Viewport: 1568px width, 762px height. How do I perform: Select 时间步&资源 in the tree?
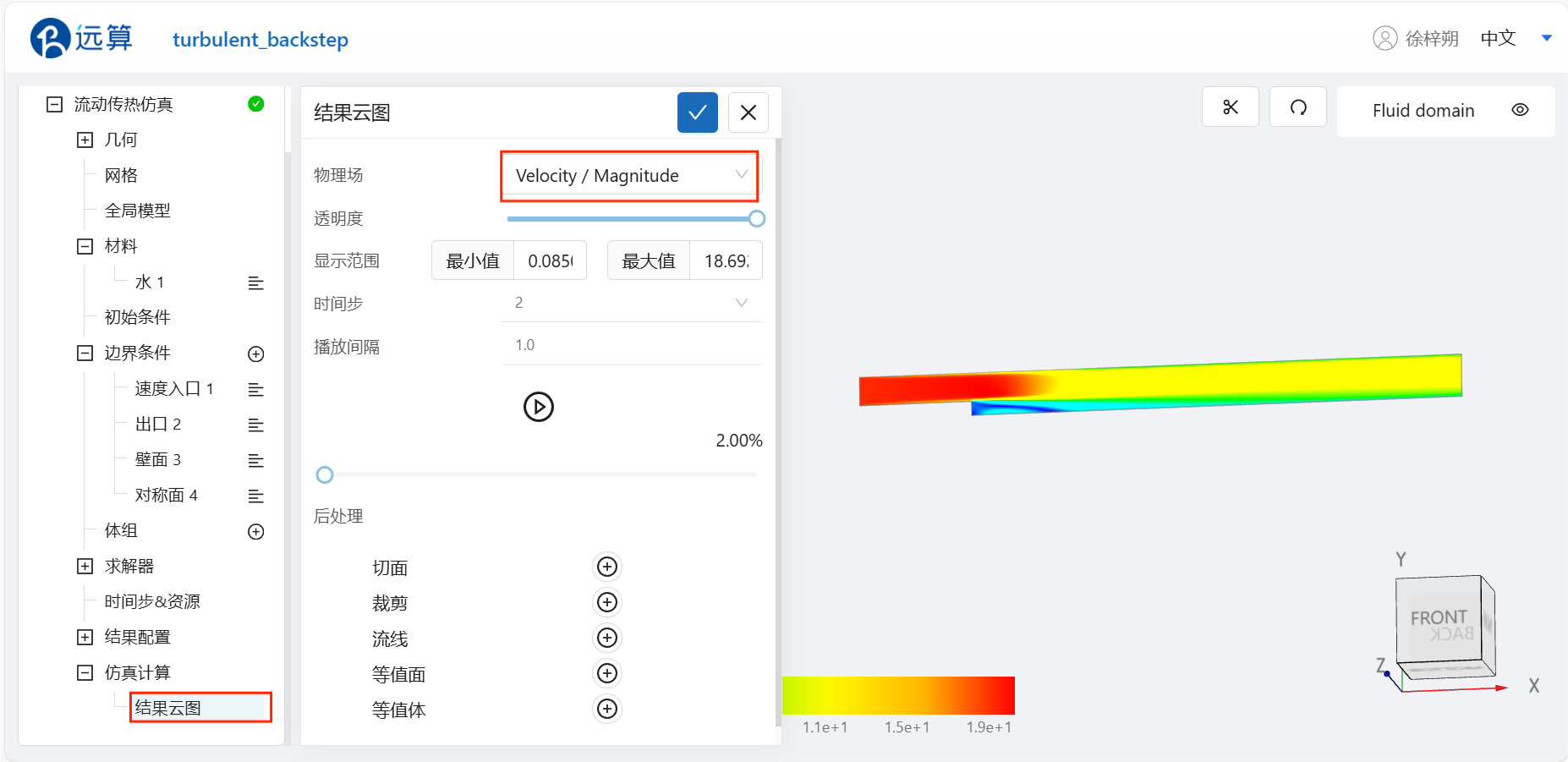click(x=152, y=601)
